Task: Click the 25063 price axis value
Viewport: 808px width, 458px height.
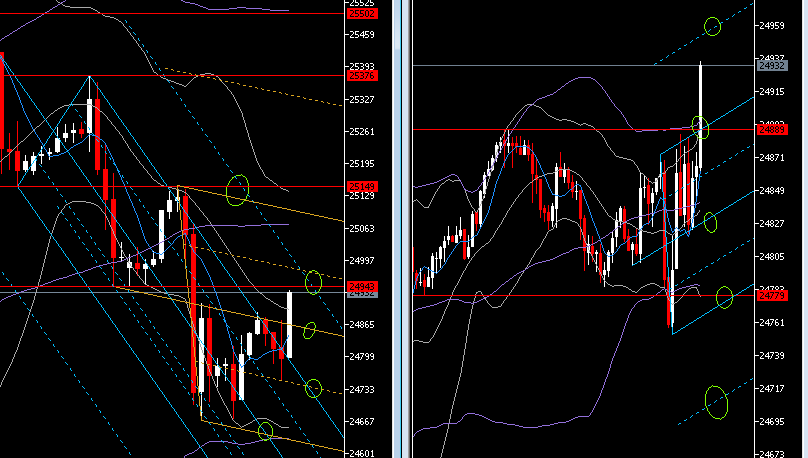Action: (x=362, y=229)
